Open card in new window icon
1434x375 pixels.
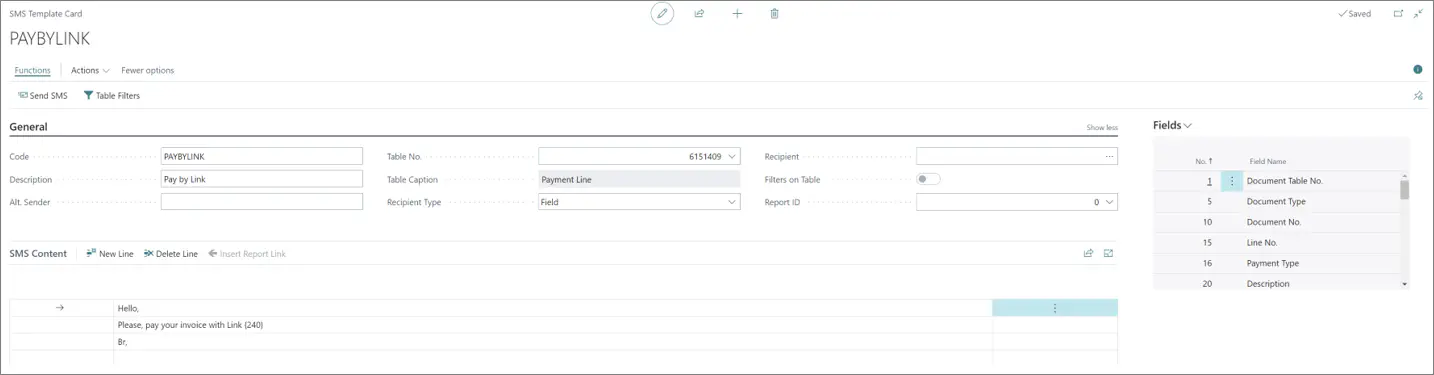(1398, 14)
